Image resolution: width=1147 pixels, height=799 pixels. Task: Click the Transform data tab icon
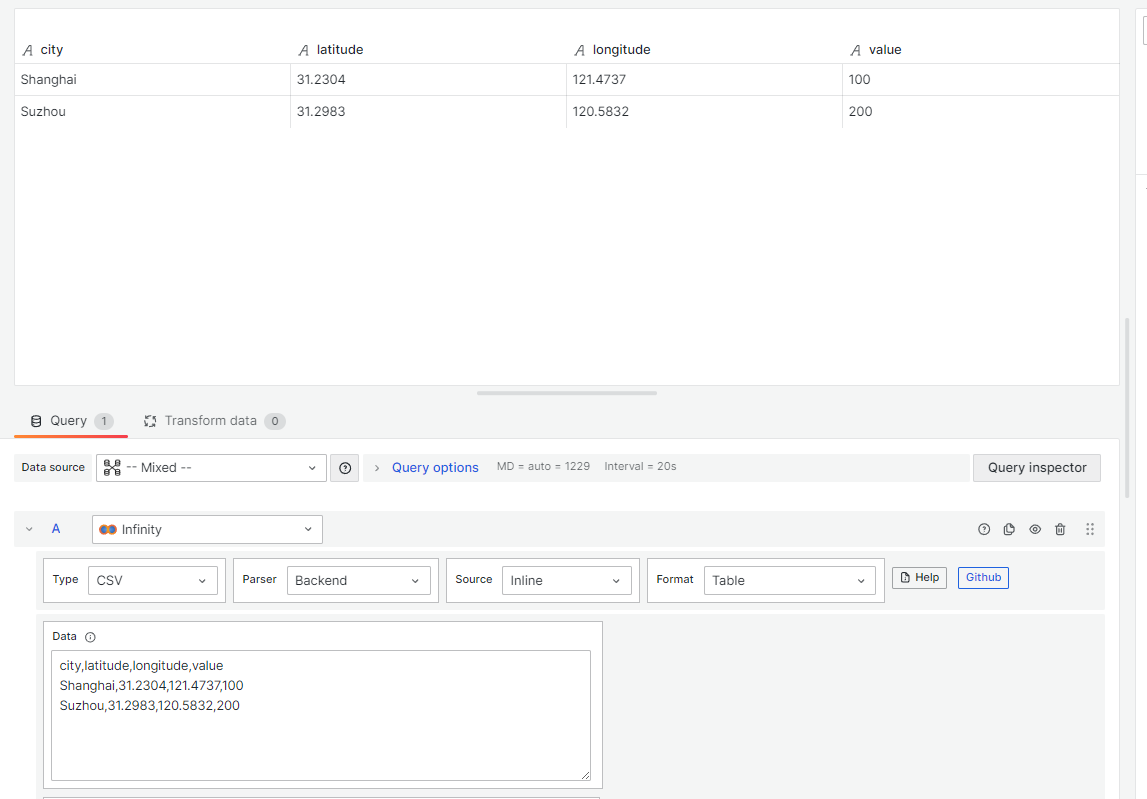[x=150, y=421]
